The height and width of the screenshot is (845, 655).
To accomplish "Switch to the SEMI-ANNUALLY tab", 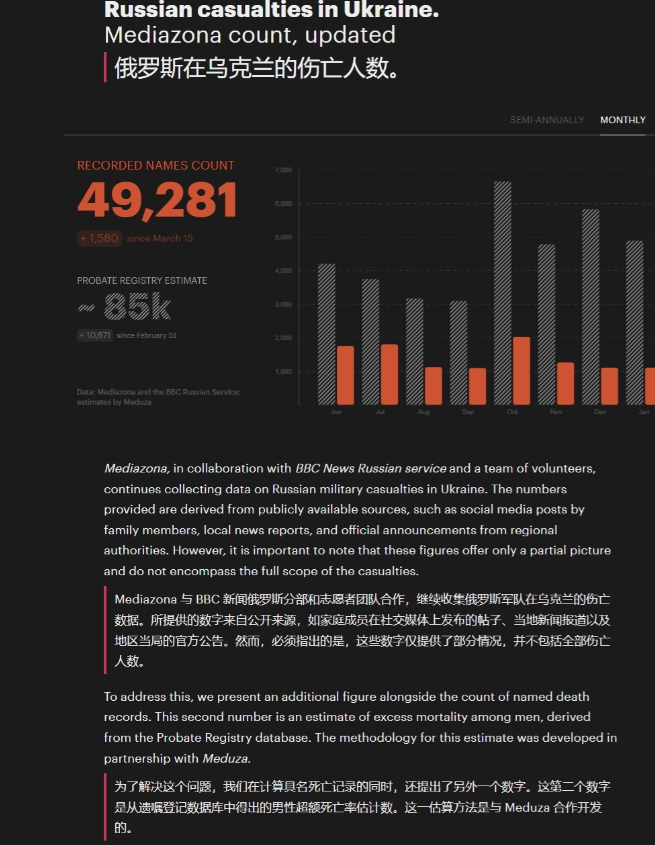I will [547, 120].
